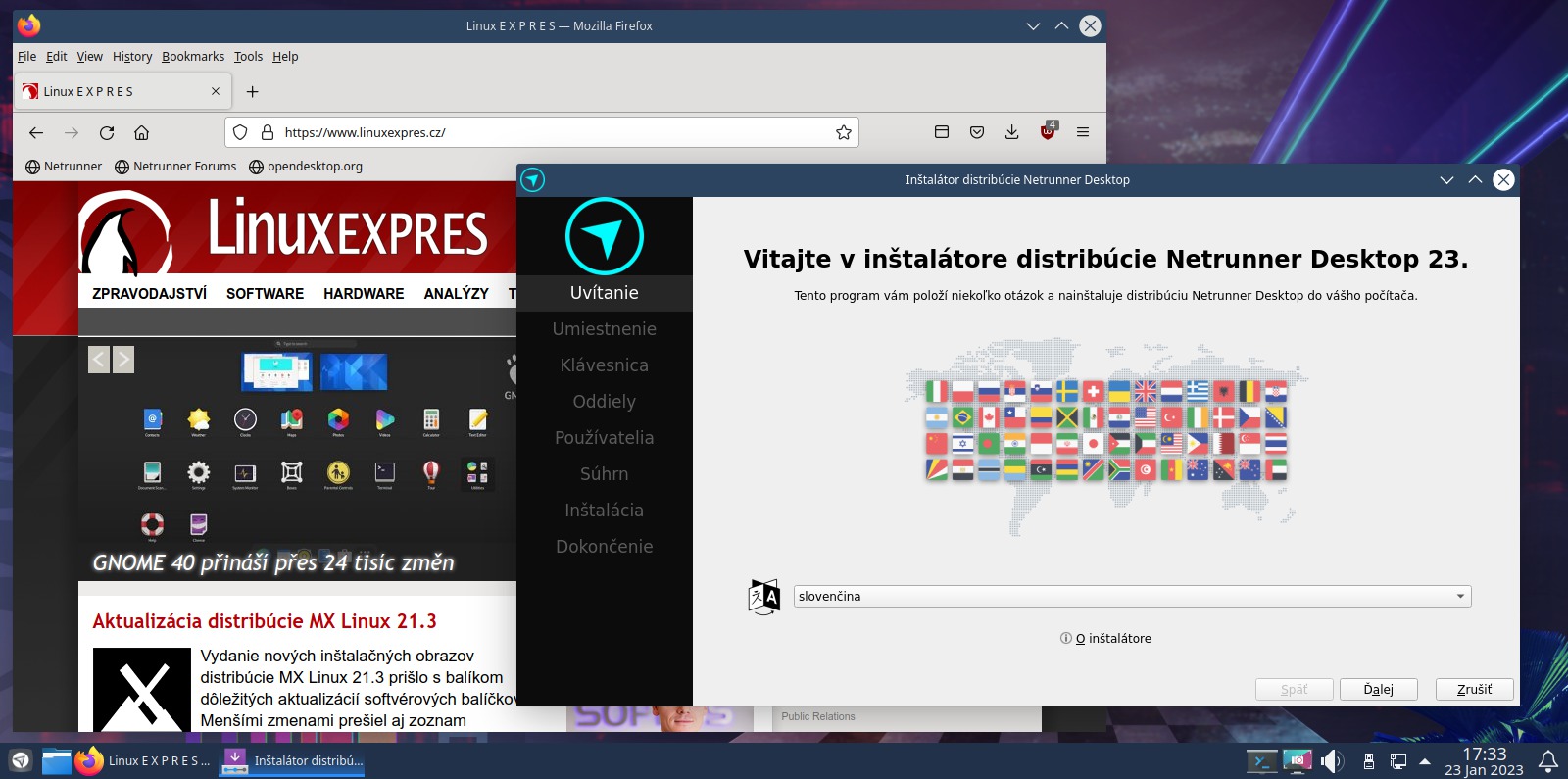Click the screenshot tool tray icon
The height and width of the screenshot is (779, 1568).
[1297, 760]
